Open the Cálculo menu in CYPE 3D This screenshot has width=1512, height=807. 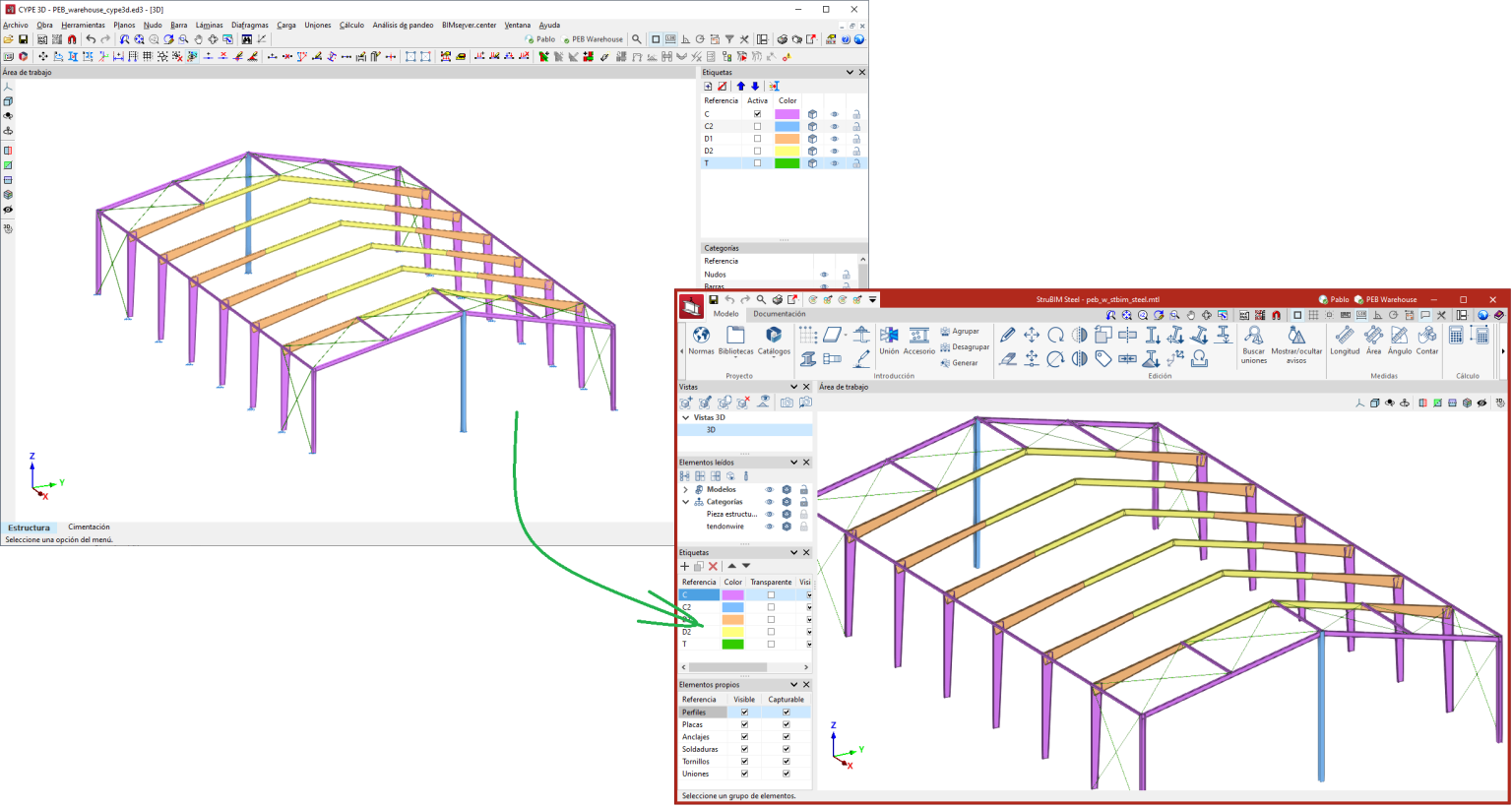click(x=352, y=25)
